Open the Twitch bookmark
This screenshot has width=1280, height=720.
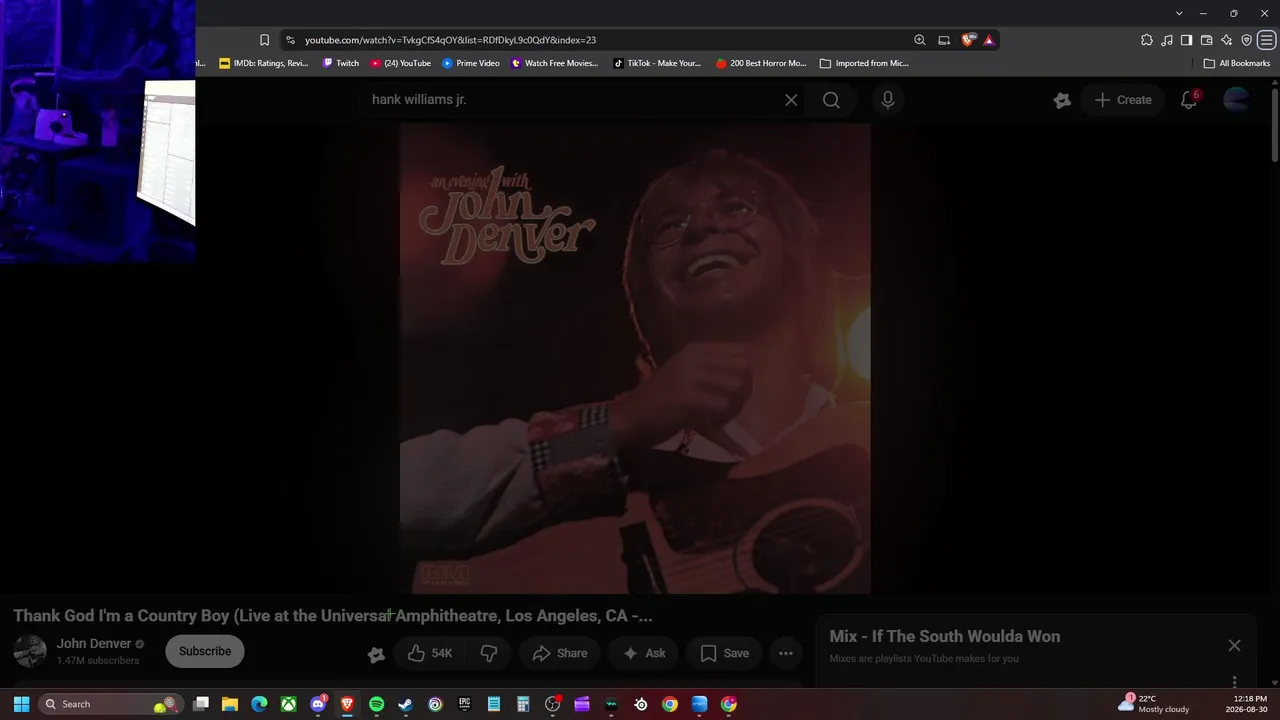point(341,63)
